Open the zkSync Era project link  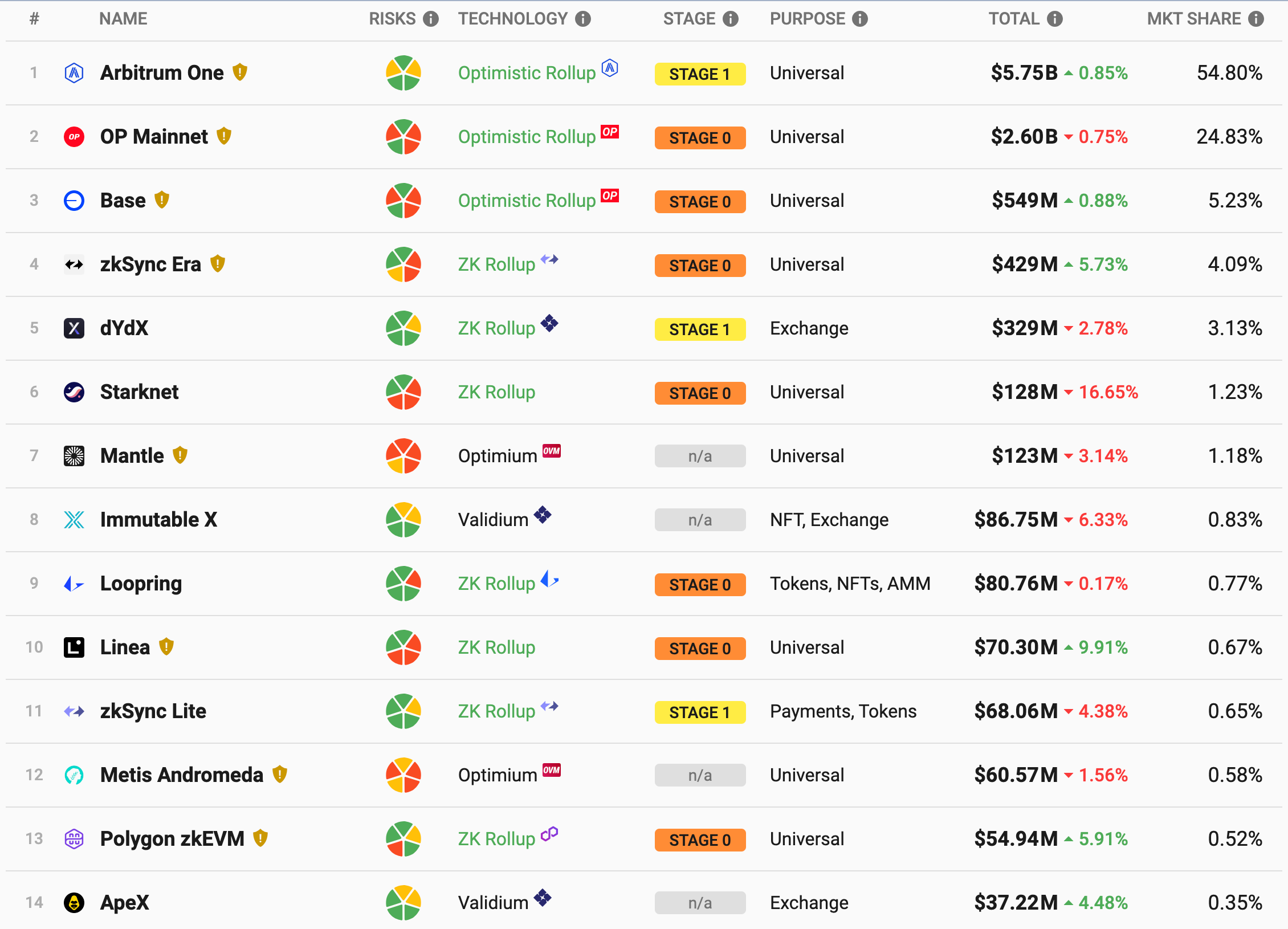click(x=150, y=264)
